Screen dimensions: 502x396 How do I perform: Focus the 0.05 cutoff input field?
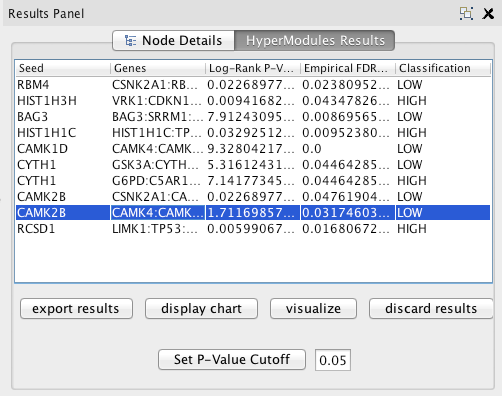pyautogui.click(x=333, y=360)
